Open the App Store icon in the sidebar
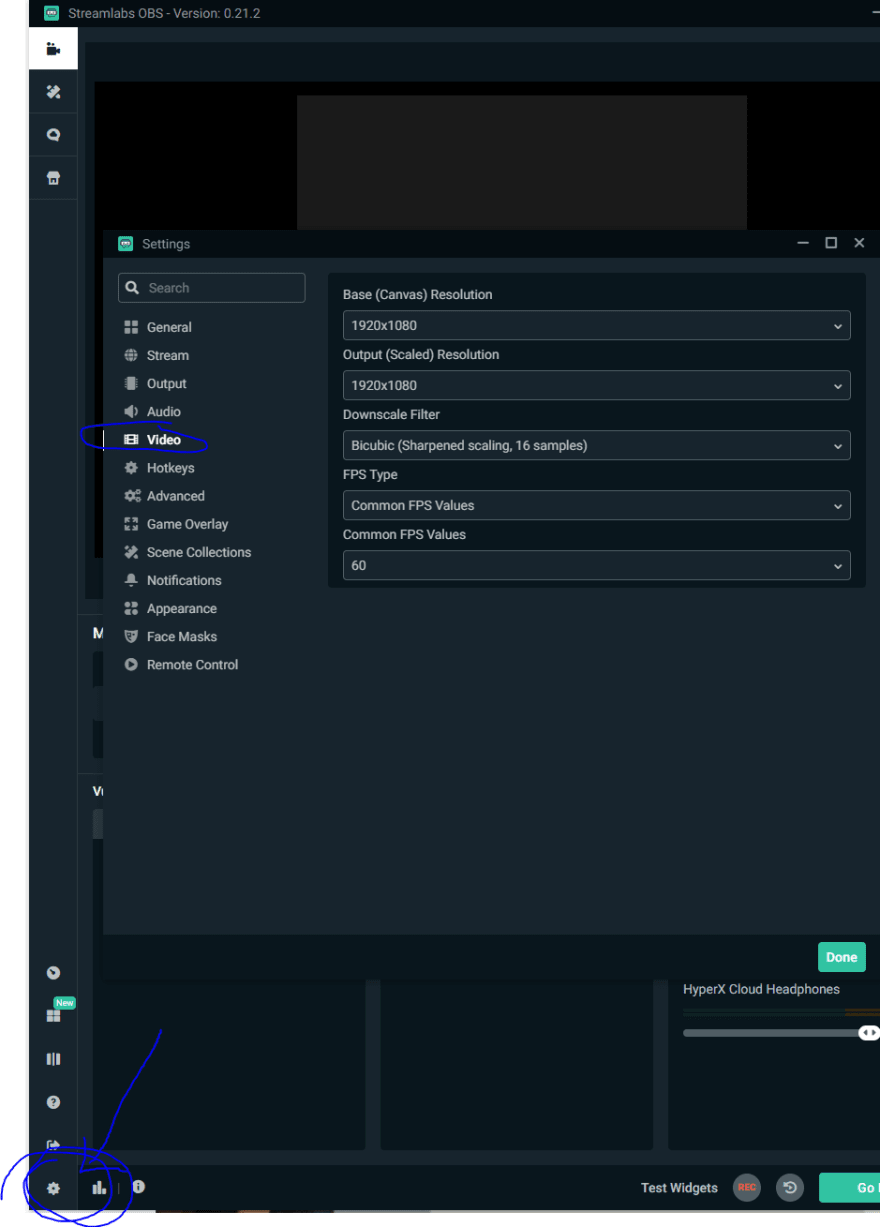880x1227 pixels. (x=53, y=178)
